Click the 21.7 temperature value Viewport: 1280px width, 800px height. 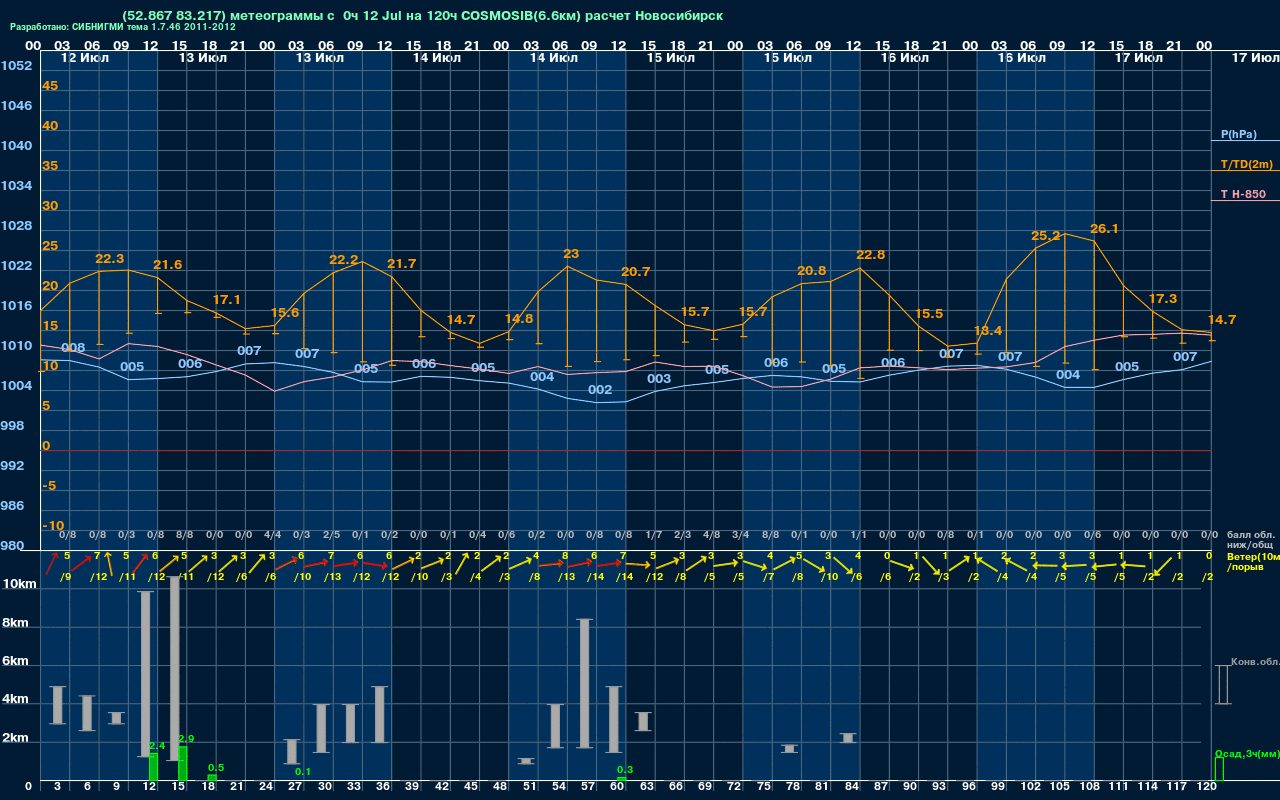tap(401, 264)
